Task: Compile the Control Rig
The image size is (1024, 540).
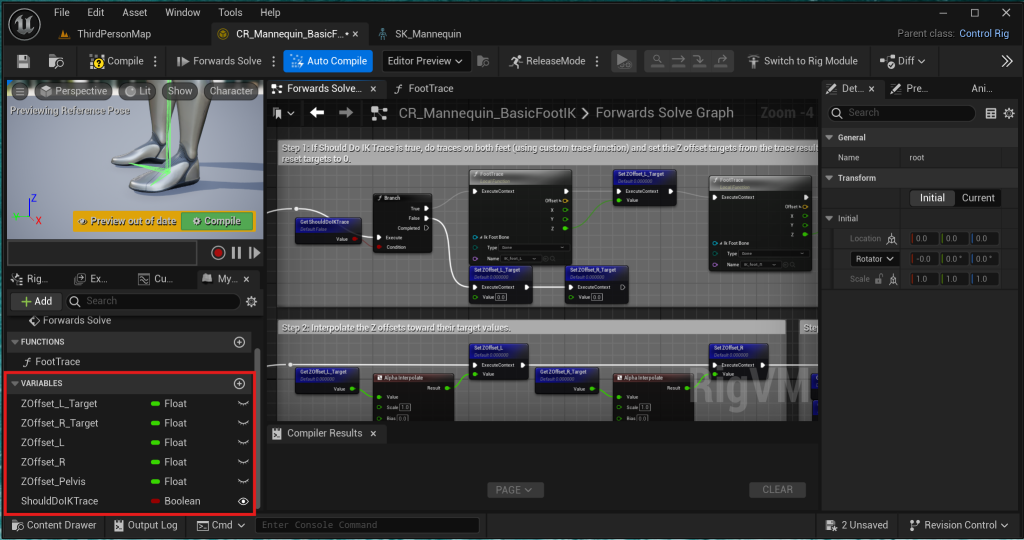Action: pyautogui.click(x=116, y=61)
